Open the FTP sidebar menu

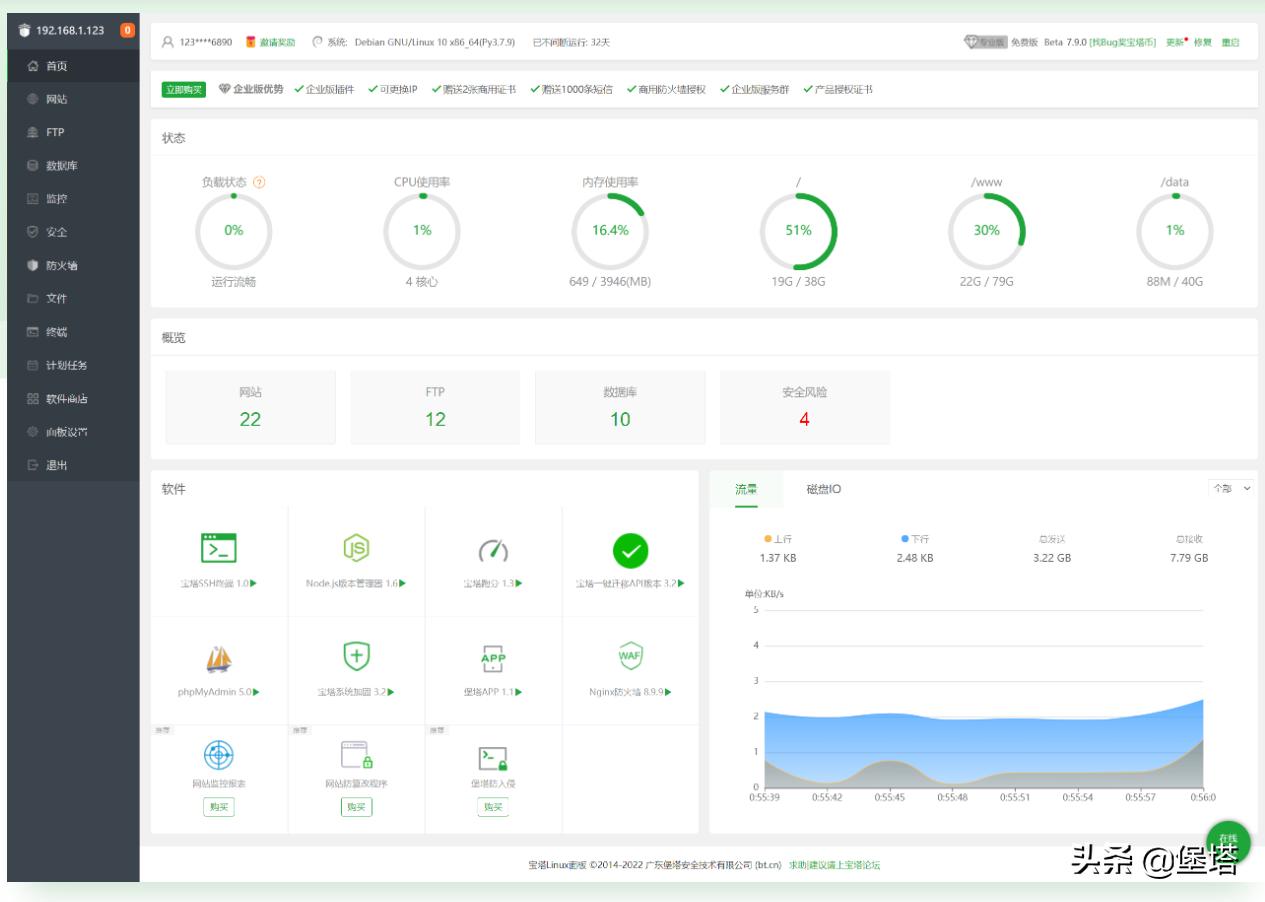pyautogui.click(x=73, y=132)
